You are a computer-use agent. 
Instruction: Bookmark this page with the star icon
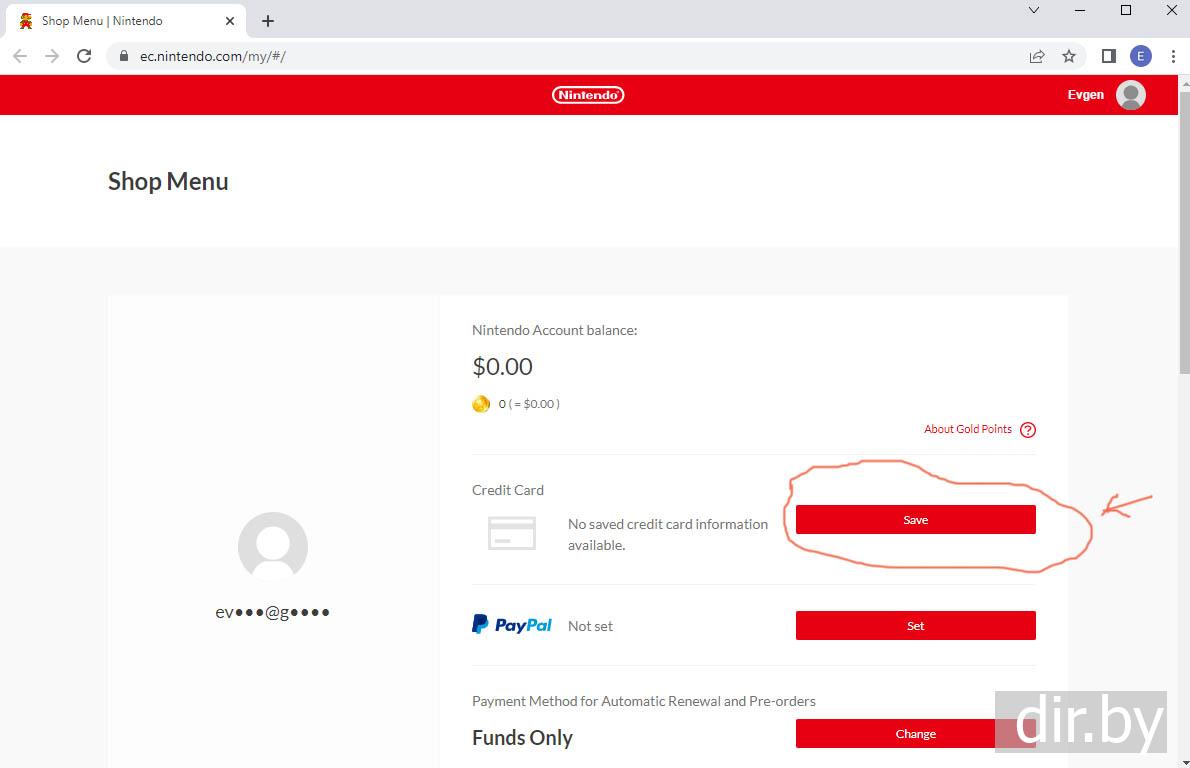coord(1069,56)
